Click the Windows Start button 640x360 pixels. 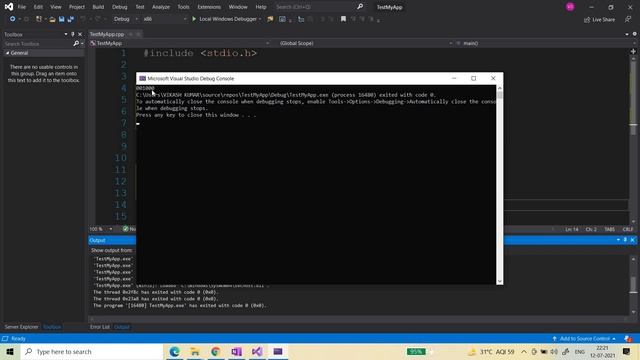pyautogui.click(x=10, y=351)
